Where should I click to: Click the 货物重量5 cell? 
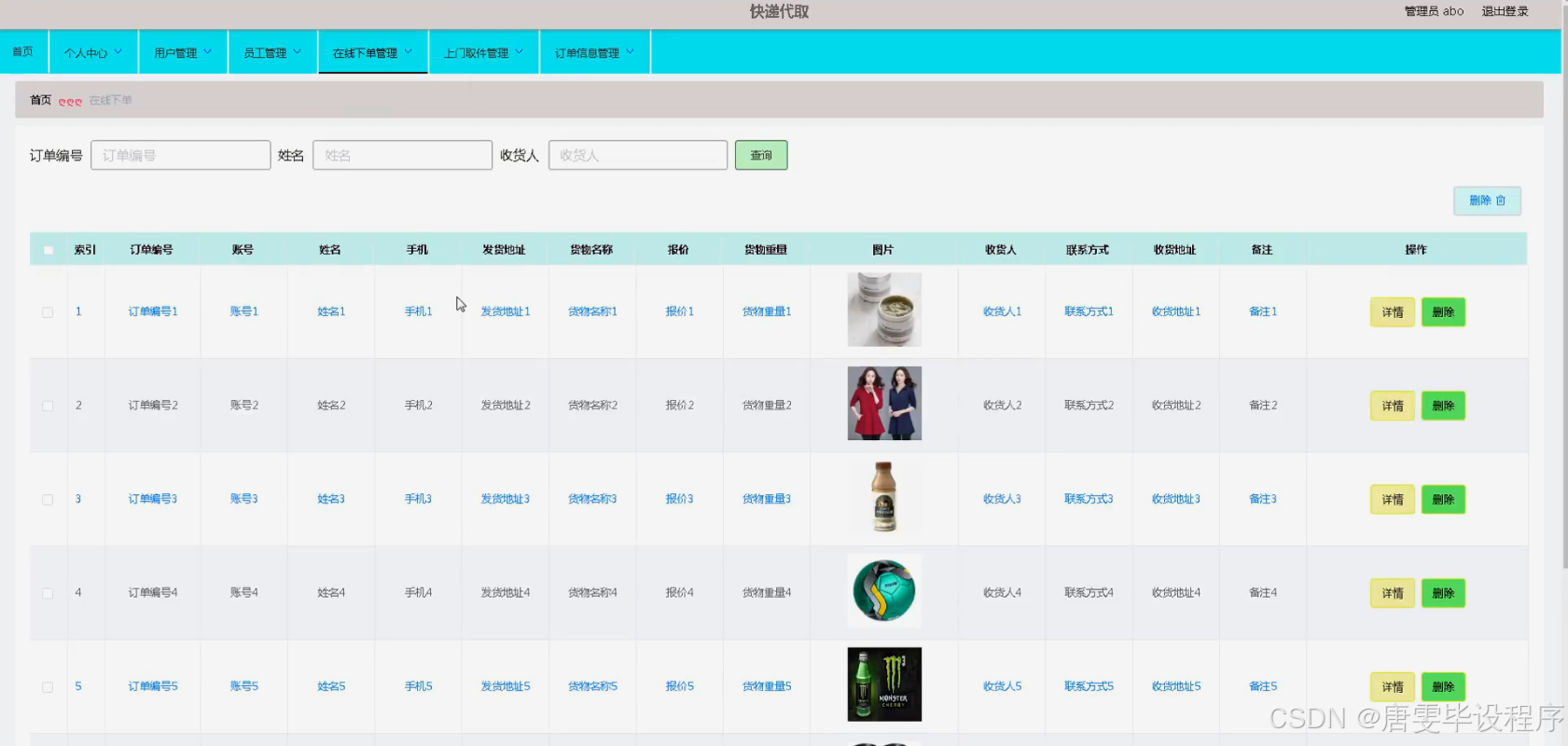click(767, 686)
